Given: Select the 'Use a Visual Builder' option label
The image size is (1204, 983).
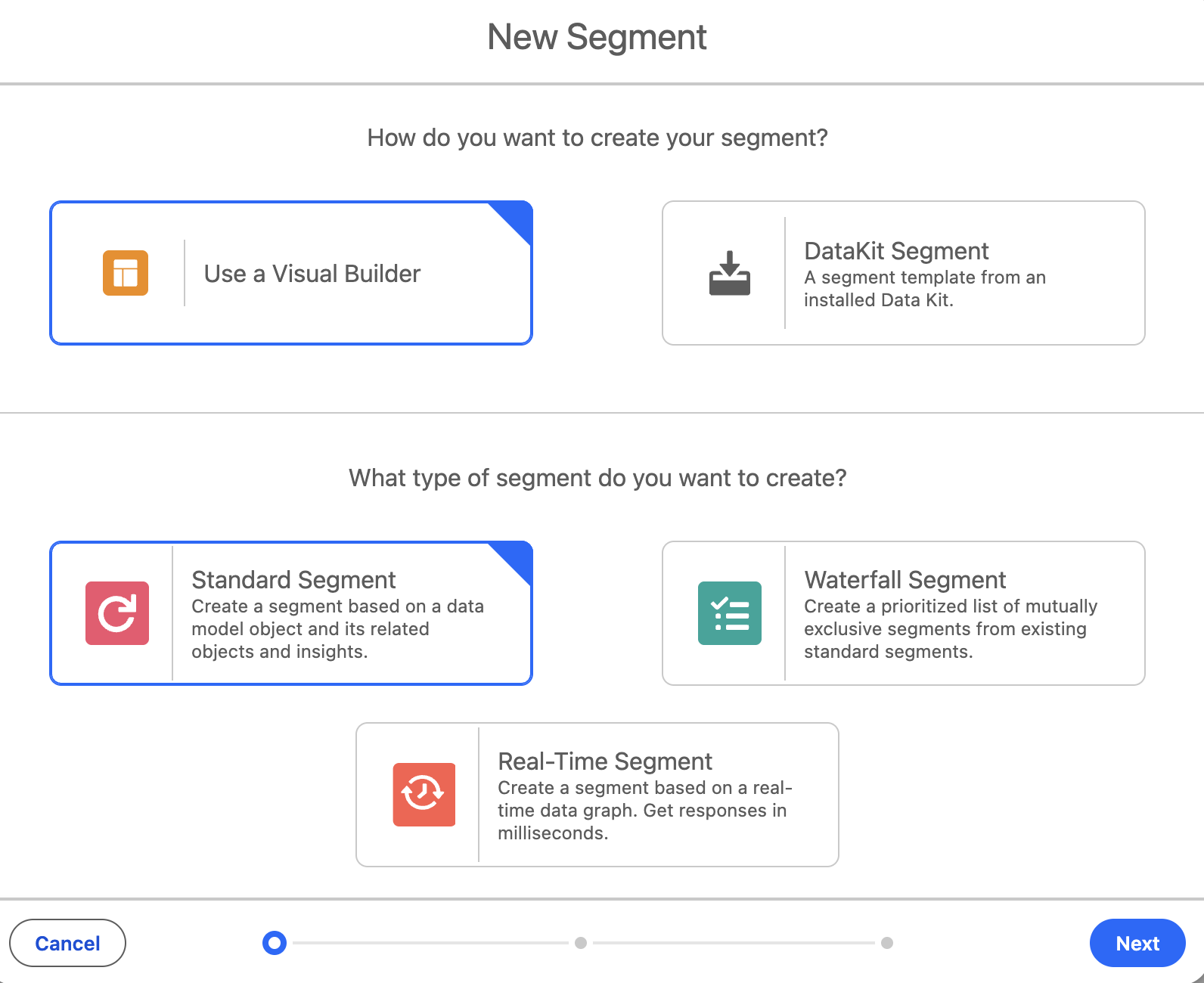Looking at the screenshot, I should pyautogui.click(x=312, y=274).
